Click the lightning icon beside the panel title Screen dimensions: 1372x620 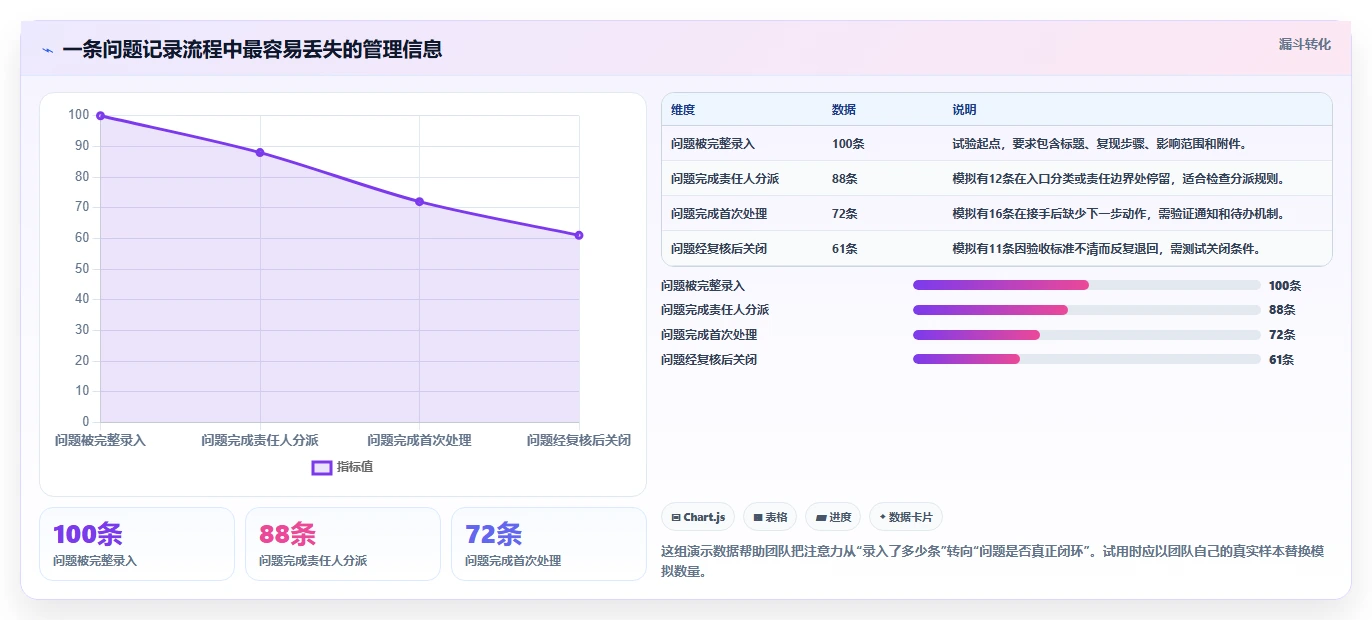click(x=47, y=50)
